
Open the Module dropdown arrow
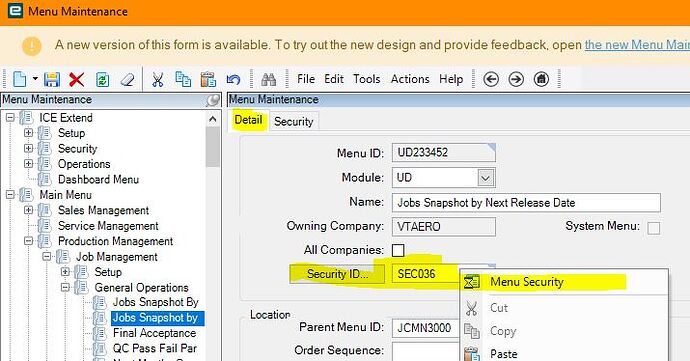pos(485,178)
